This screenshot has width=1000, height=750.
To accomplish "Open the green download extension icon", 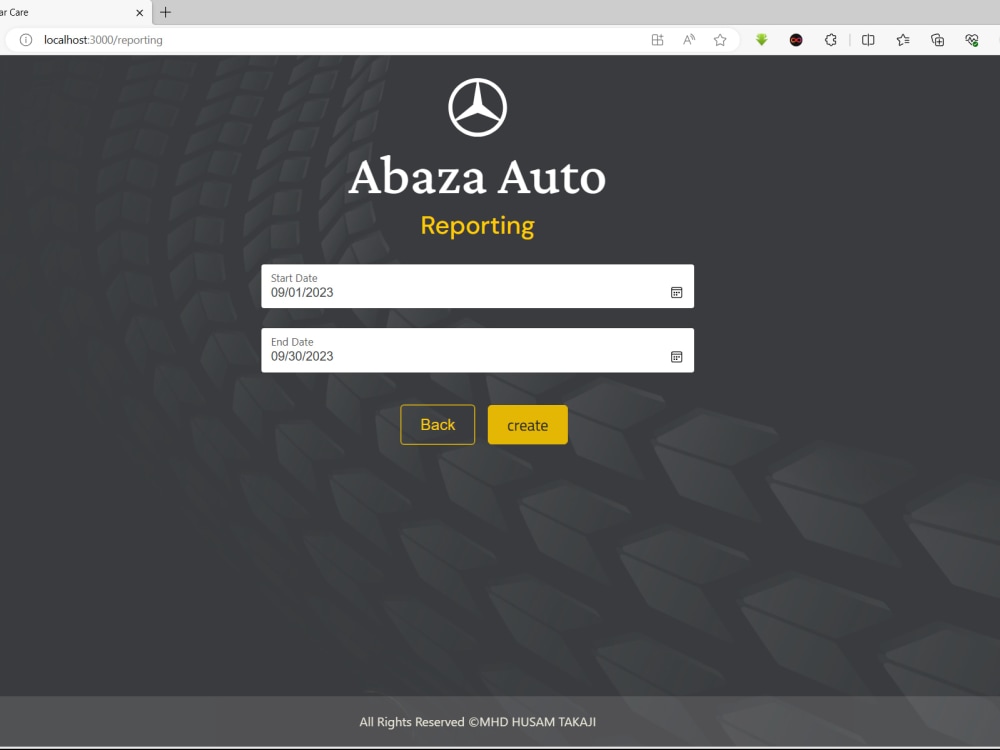I will 761,40.
